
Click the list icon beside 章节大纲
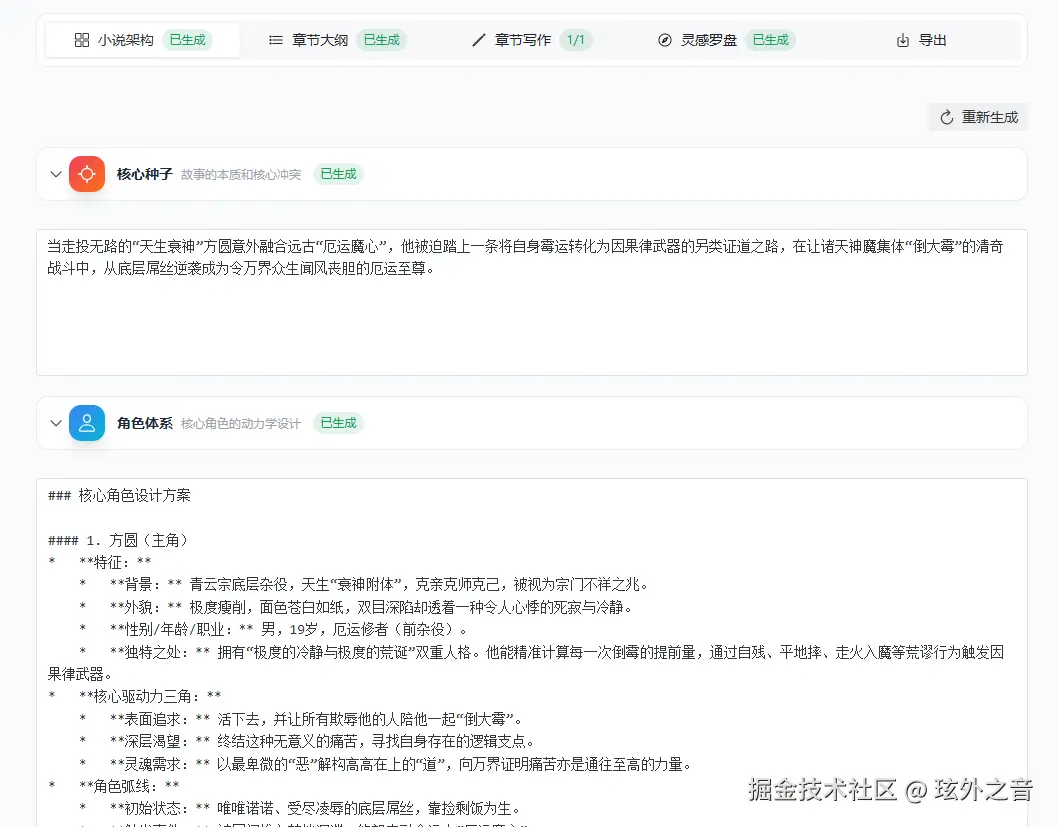click(x=277, y=40)
